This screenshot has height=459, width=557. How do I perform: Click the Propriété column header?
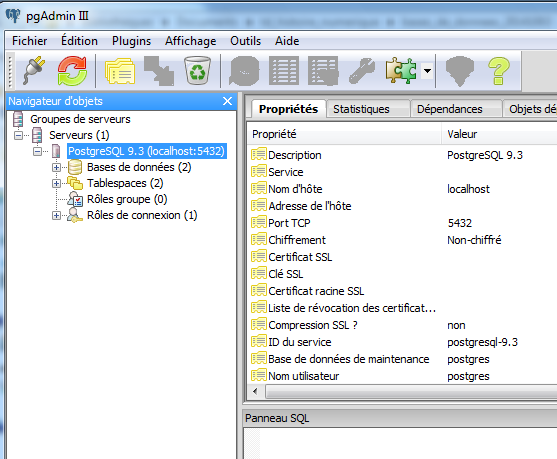point(344,134)
